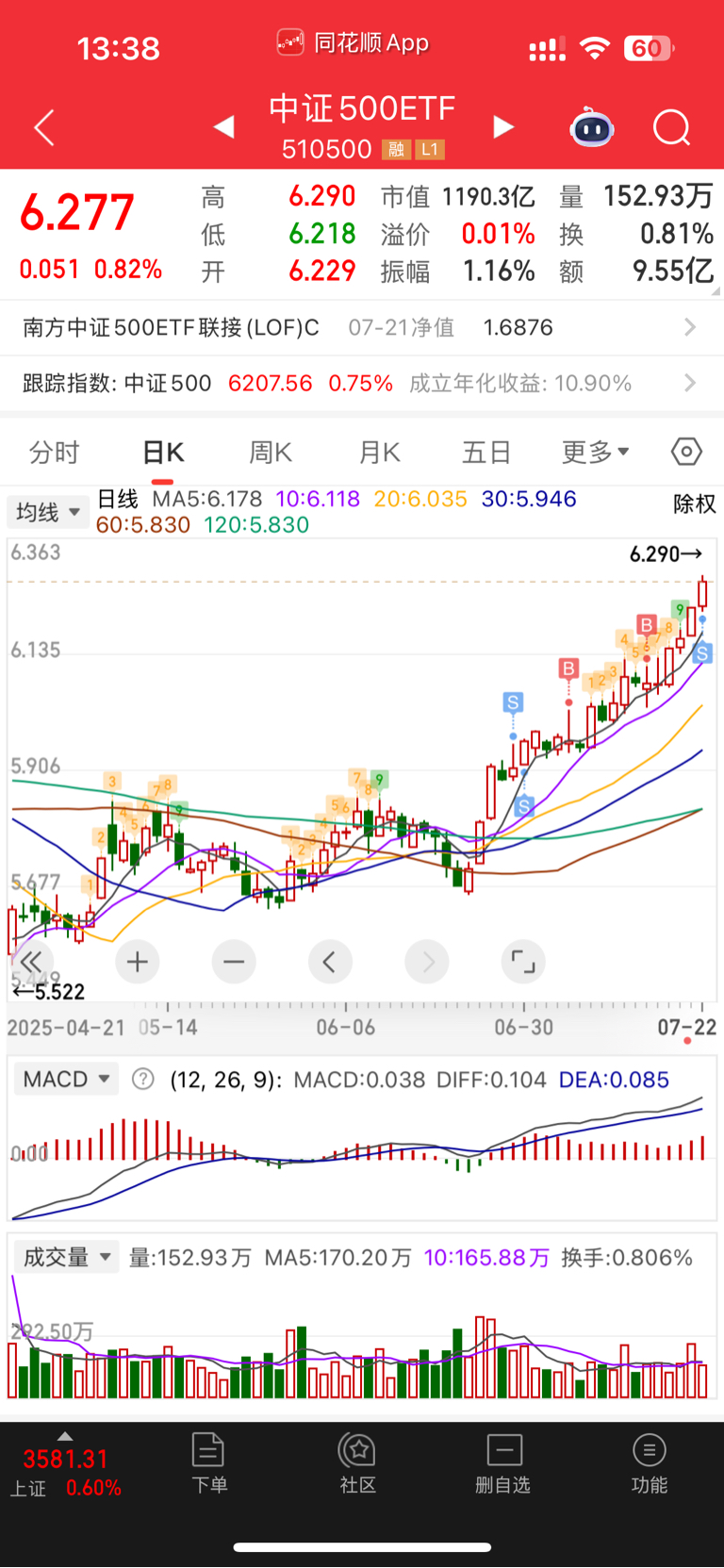Open MACD indicator help question mark

[142, 1079]
